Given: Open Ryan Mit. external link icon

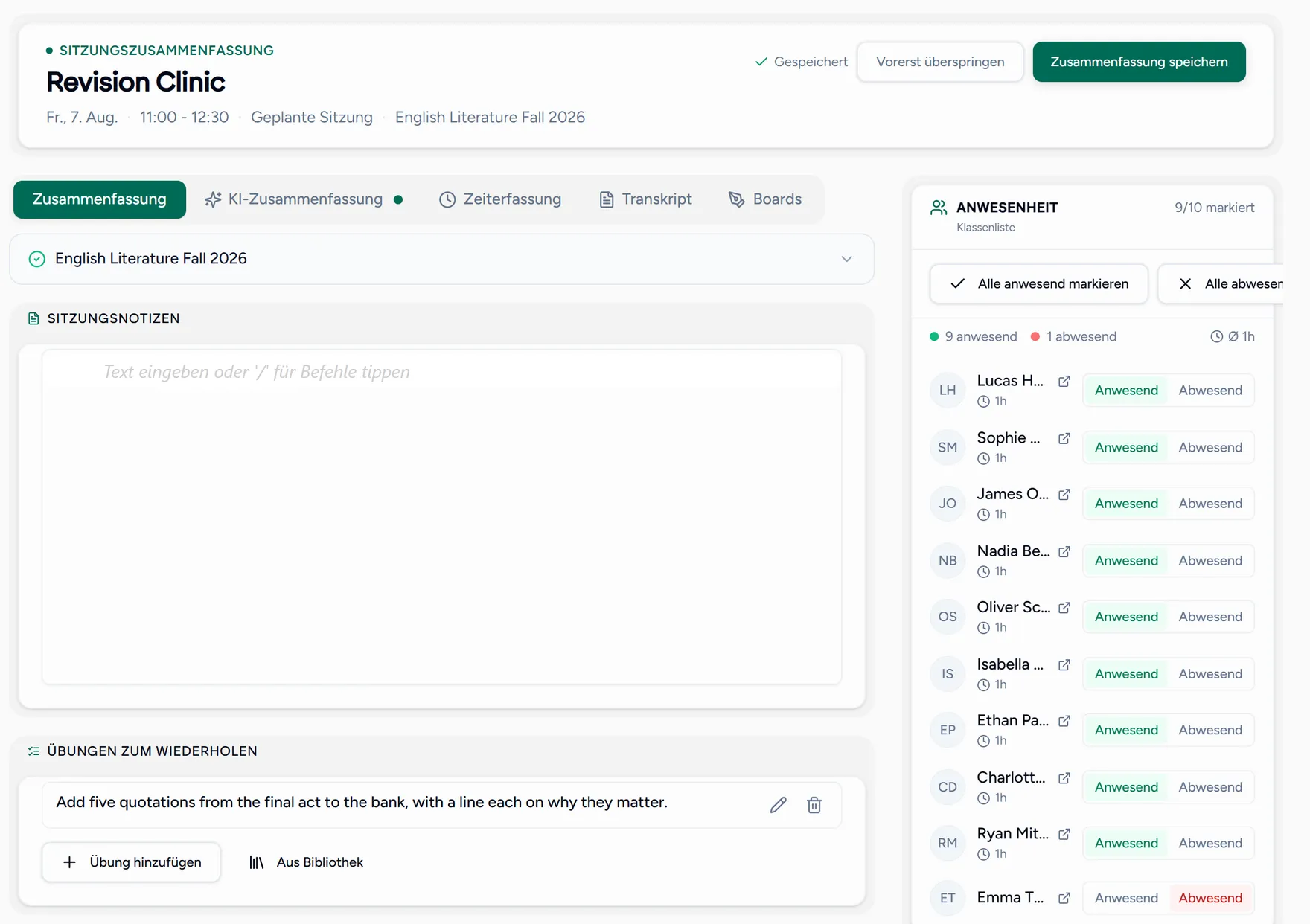Looking at the screenshot, I should pyautogui.click(x=1064, y=833).
